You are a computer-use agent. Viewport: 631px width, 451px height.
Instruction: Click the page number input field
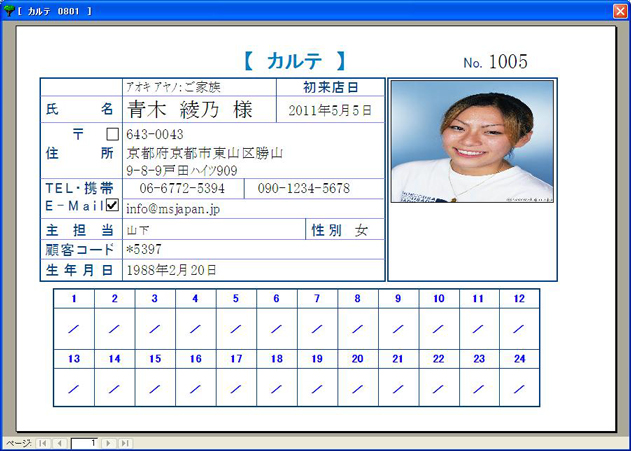[84, 443]
